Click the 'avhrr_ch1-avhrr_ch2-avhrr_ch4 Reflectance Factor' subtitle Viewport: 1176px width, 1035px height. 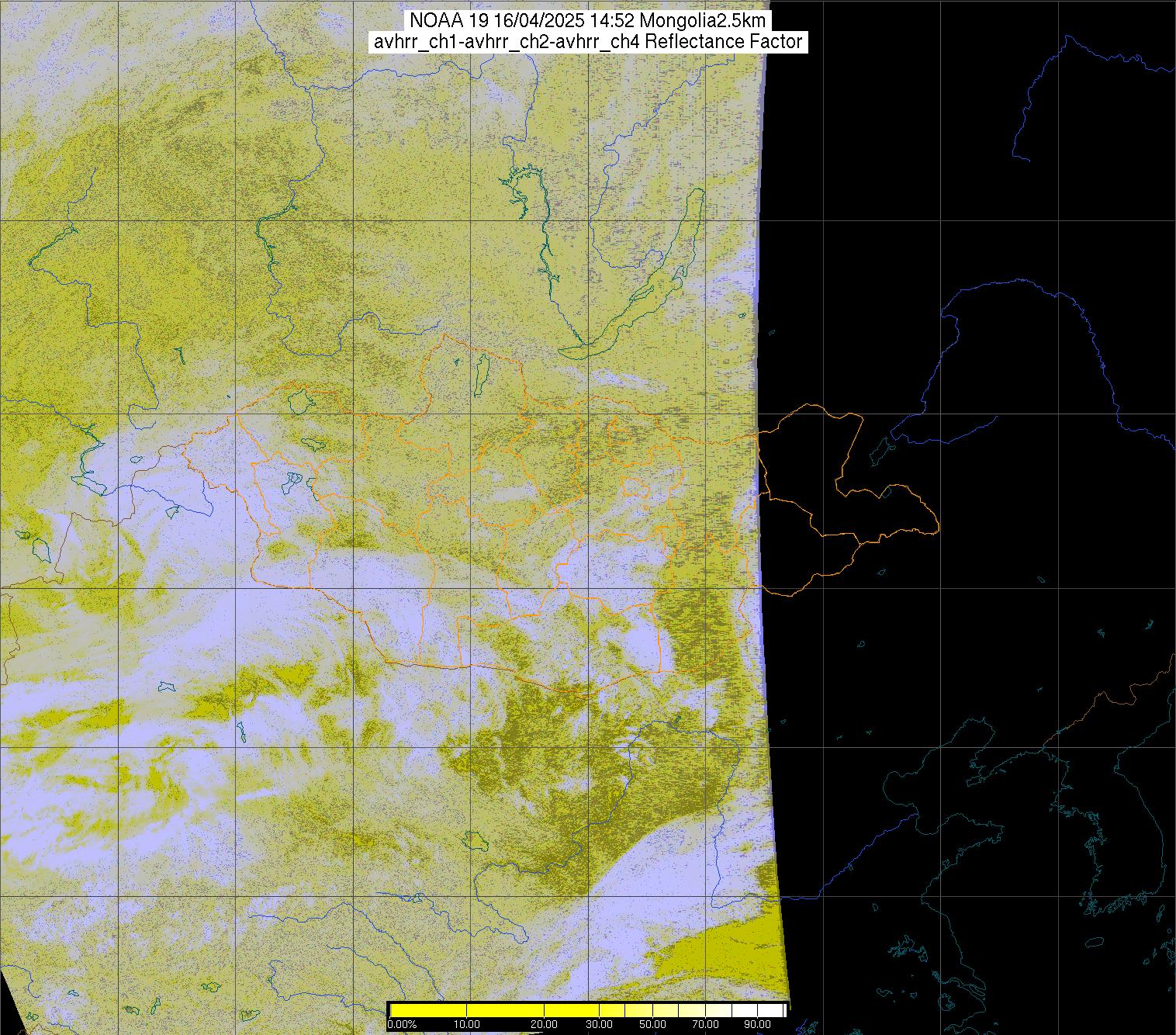pyautogui.click(x=588, y=42)
